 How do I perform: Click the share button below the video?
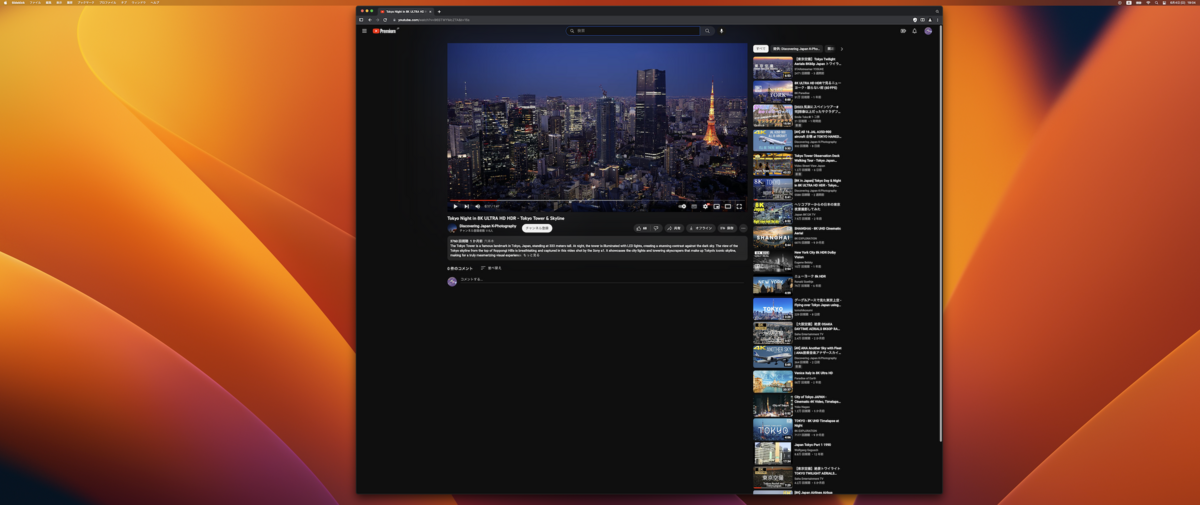pos(675,228)
